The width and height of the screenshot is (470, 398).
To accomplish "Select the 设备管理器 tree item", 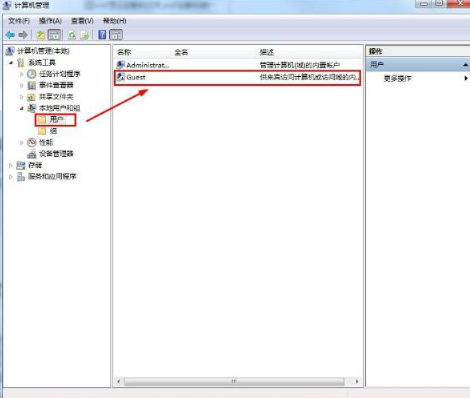I will coord(56,154).
